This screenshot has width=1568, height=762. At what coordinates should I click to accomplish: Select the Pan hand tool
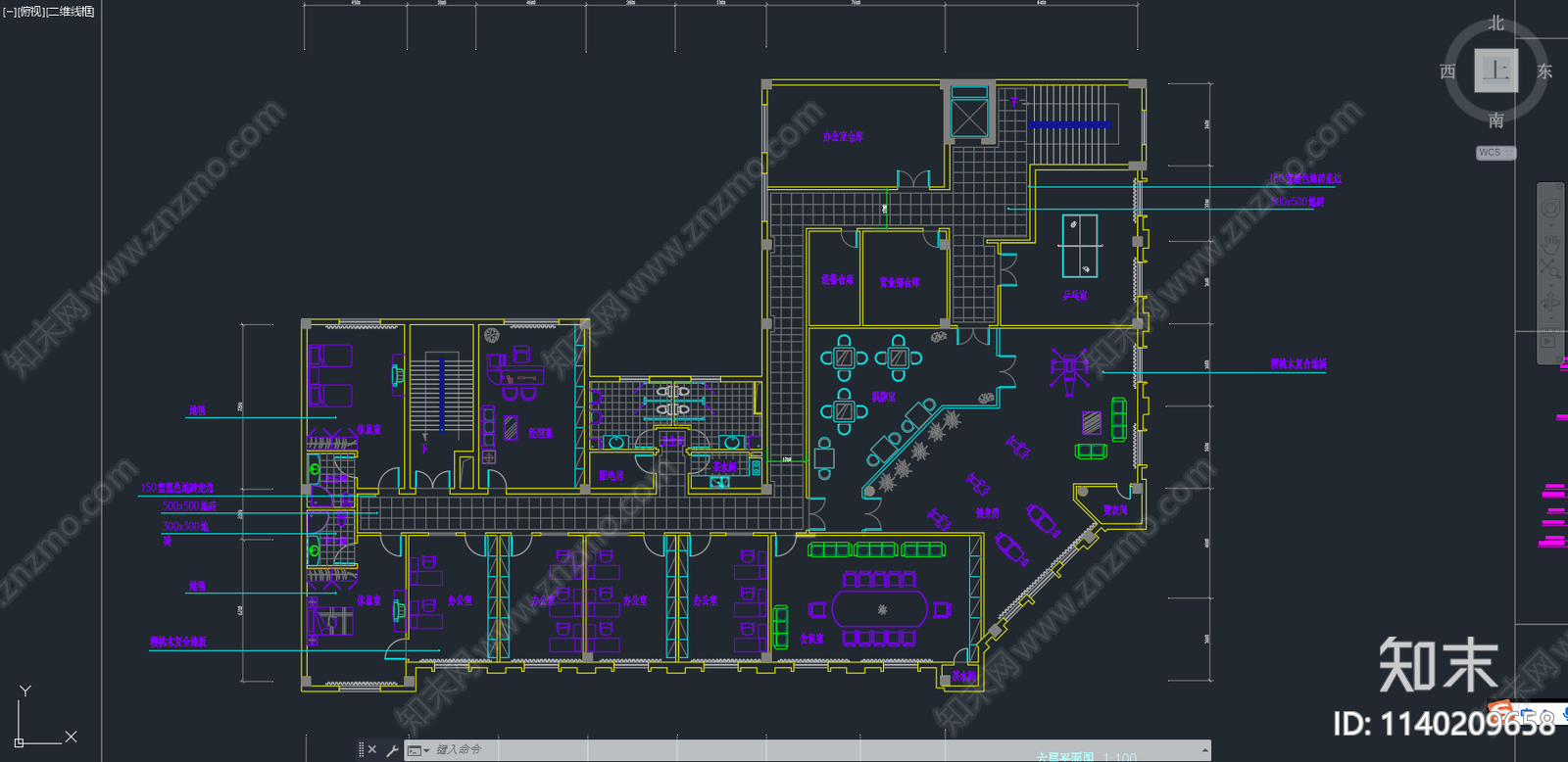pyautogui.click(x=1550, y=243)
